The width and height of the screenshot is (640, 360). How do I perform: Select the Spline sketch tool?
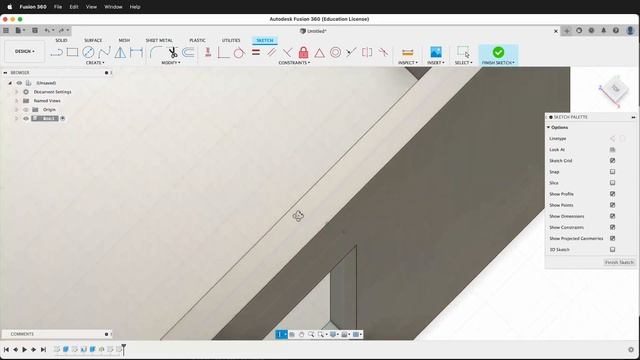104,52
